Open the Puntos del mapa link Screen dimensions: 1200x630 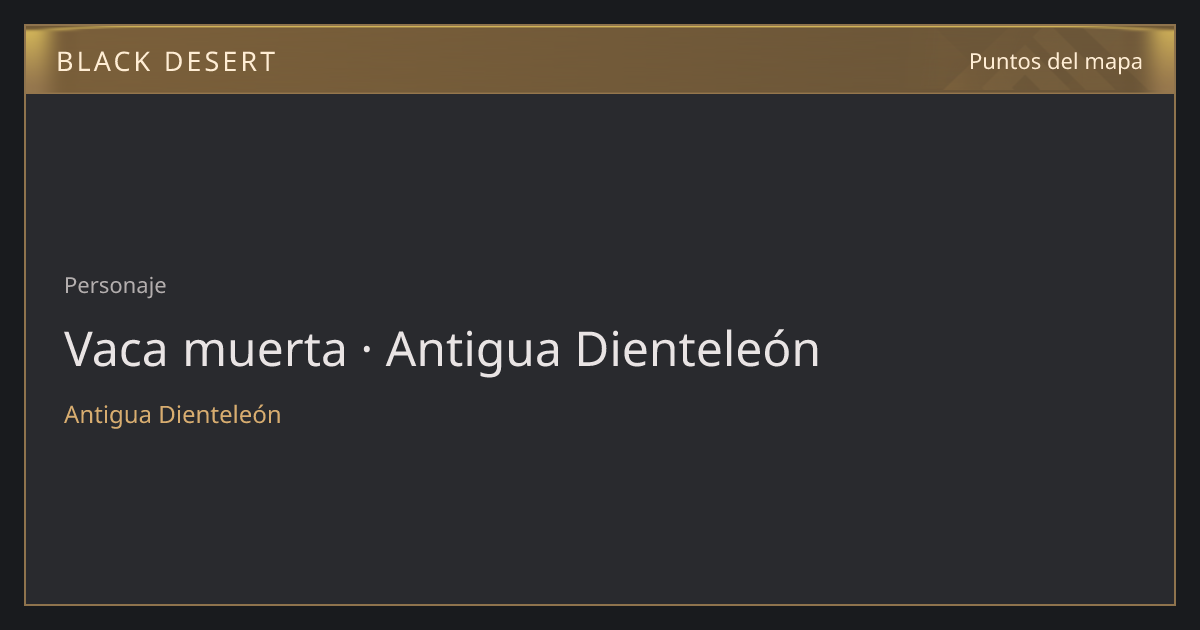1056,61
